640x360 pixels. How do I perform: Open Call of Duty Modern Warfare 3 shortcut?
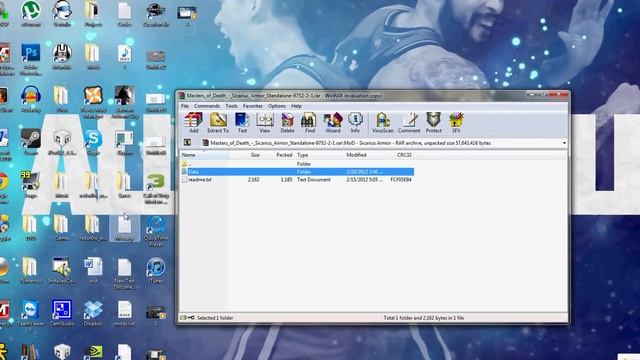[x=156, y=188]
